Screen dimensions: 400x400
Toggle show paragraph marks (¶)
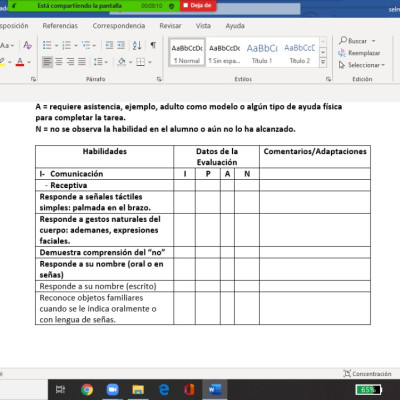pos(153,45)
